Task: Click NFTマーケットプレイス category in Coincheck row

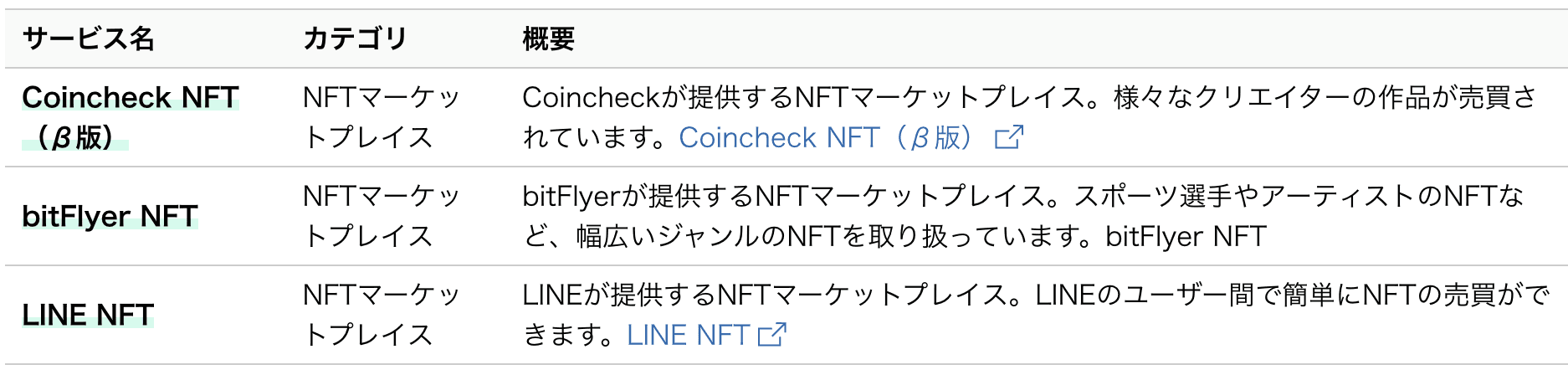Action: tap(382, 117)
